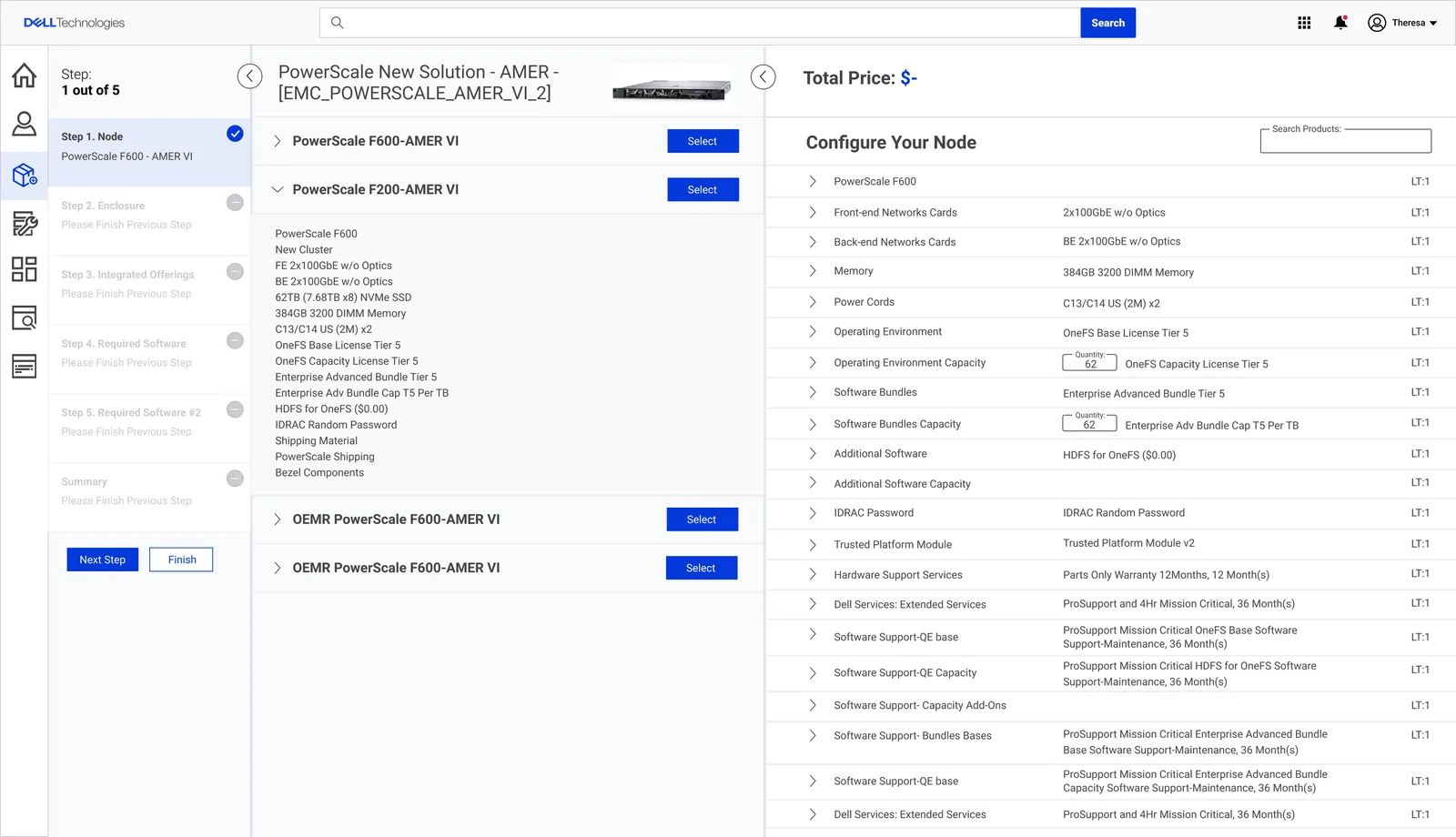Image resolution: width=1456 pixels, height=837 pixels.
Task: Click the 'Total Price: $-' heading
Action: [860, 78]
